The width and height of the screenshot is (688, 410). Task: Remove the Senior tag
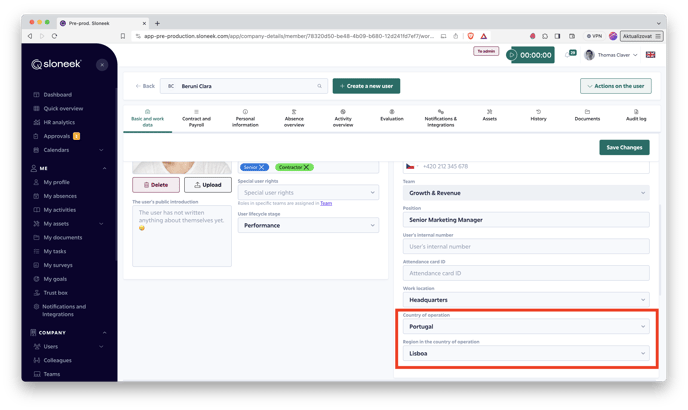click(x=262, y=167)
